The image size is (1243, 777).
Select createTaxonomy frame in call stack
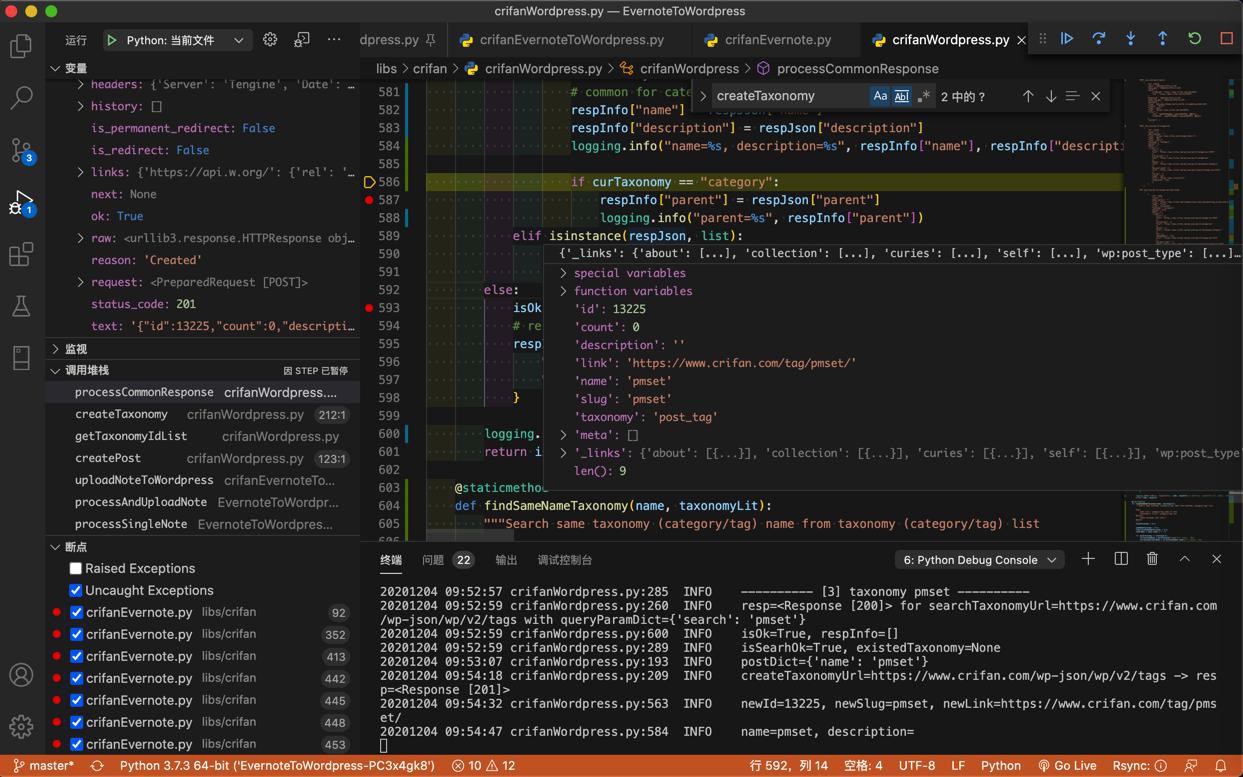[121, 414]
